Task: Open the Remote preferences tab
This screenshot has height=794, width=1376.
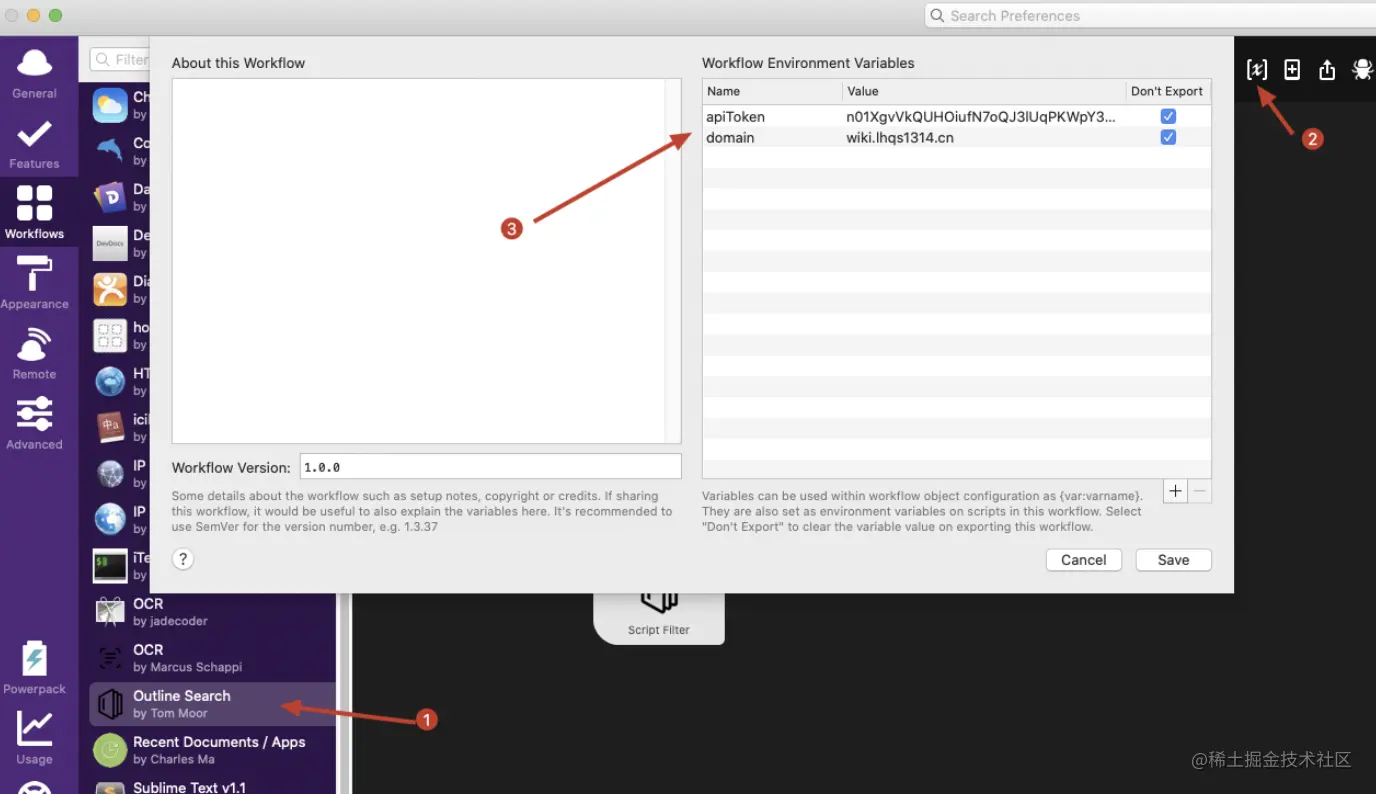Action: point(34,353)
